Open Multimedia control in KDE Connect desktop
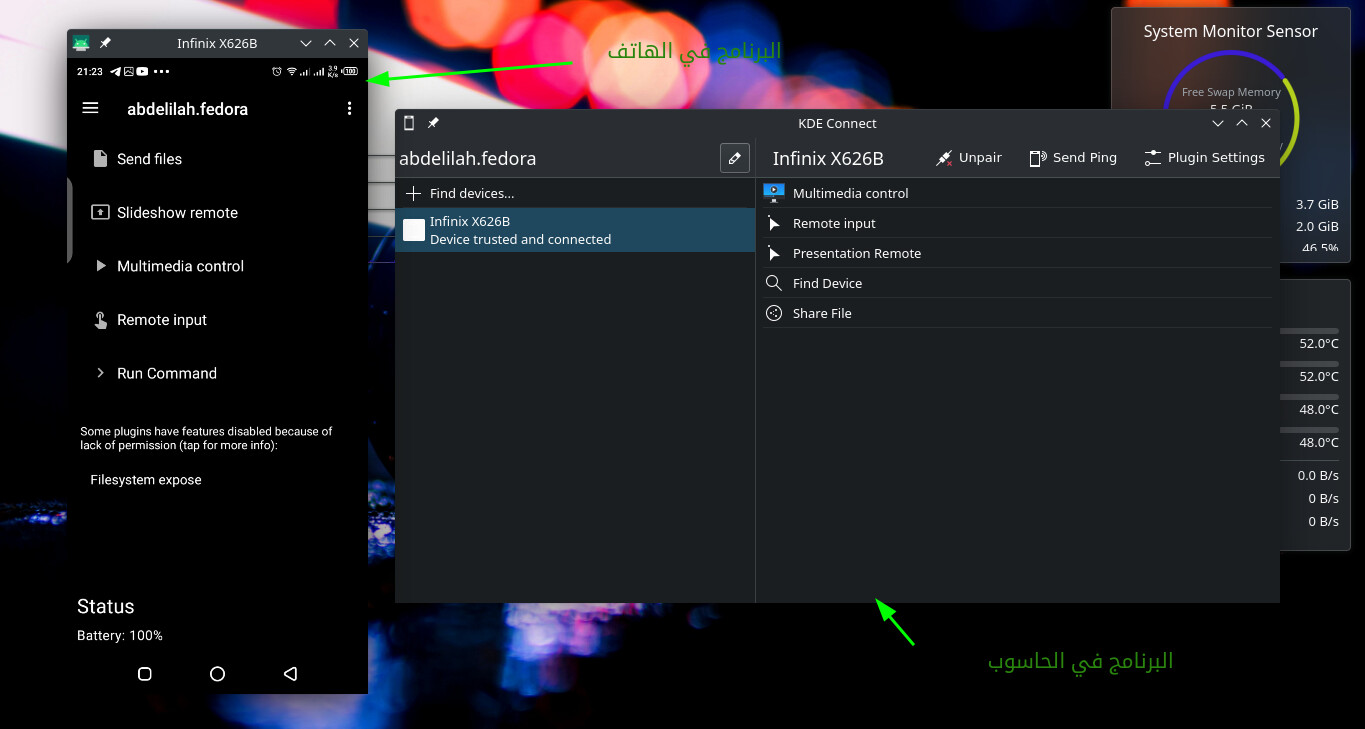Image resolution: width=1365 pixels, height=729 pixels. point(850,193)
